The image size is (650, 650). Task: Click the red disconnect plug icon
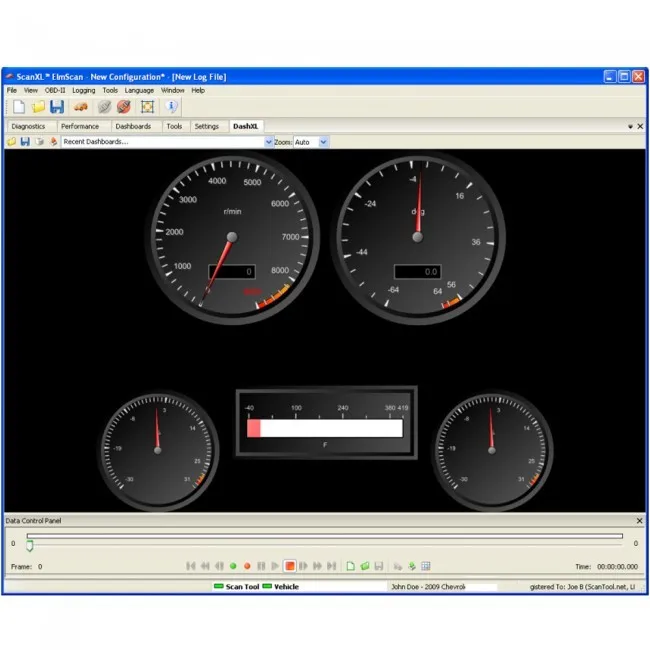124,107
